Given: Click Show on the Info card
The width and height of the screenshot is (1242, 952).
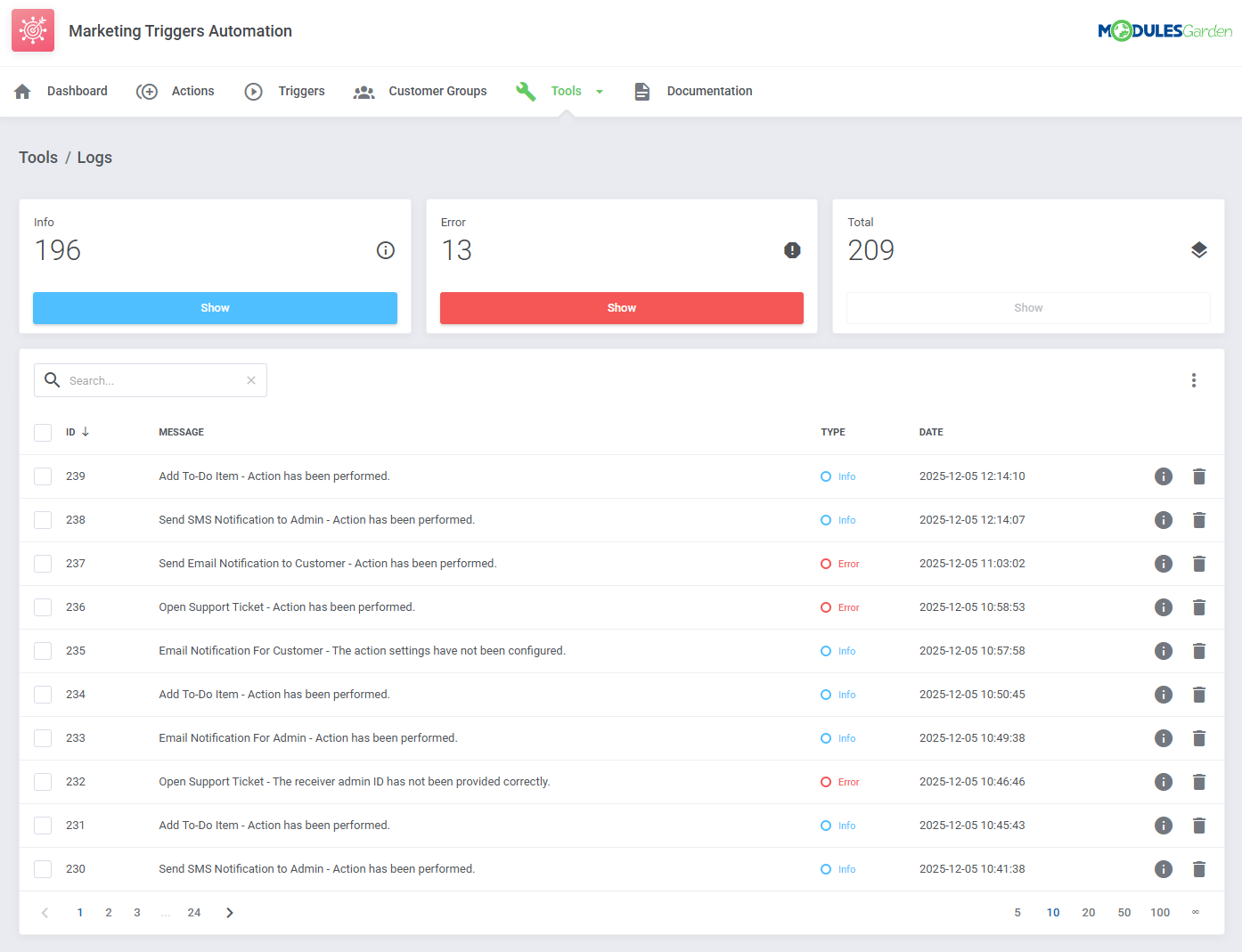Looking at the screenshot, I should 215,307.
